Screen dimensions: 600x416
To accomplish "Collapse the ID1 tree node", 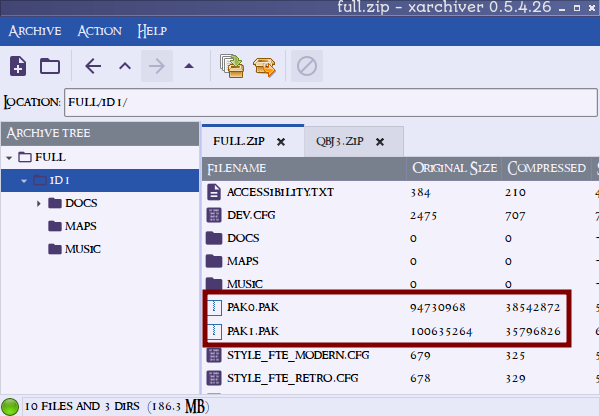I will point(24,181).
